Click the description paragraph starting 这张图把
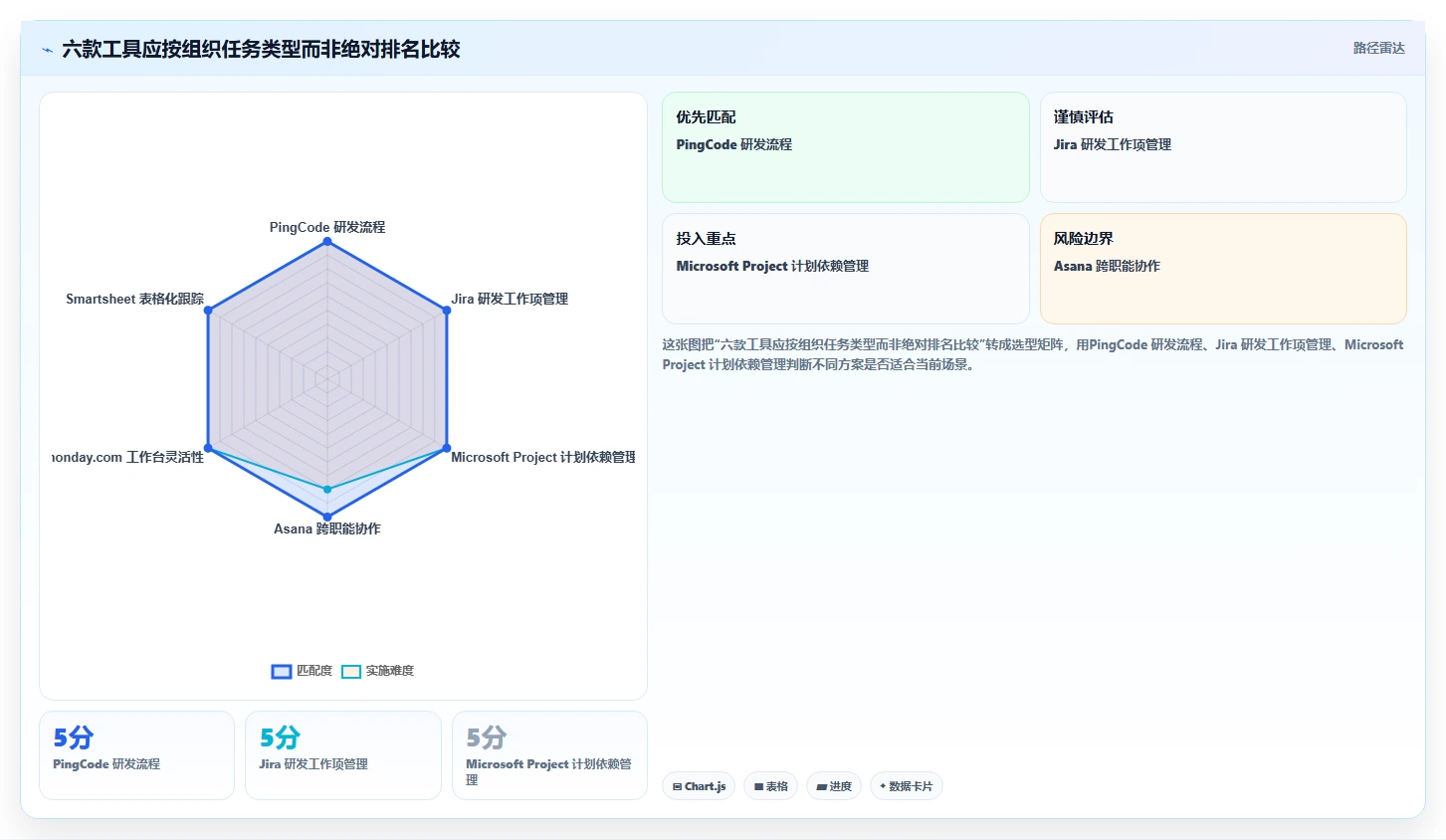The image size is (1446, 840). (x=1033, y=354)
